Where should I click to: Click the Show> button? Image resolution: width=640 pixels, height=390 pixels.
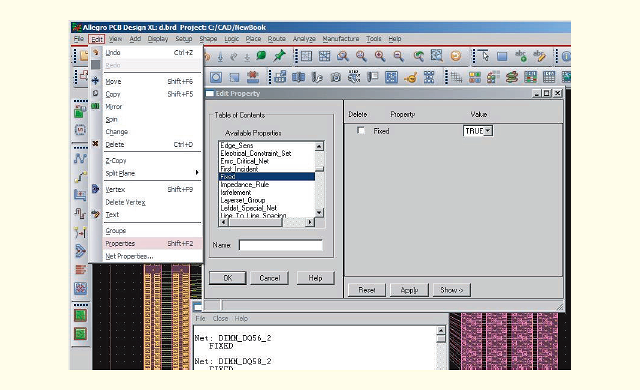(x=451, y=290)
